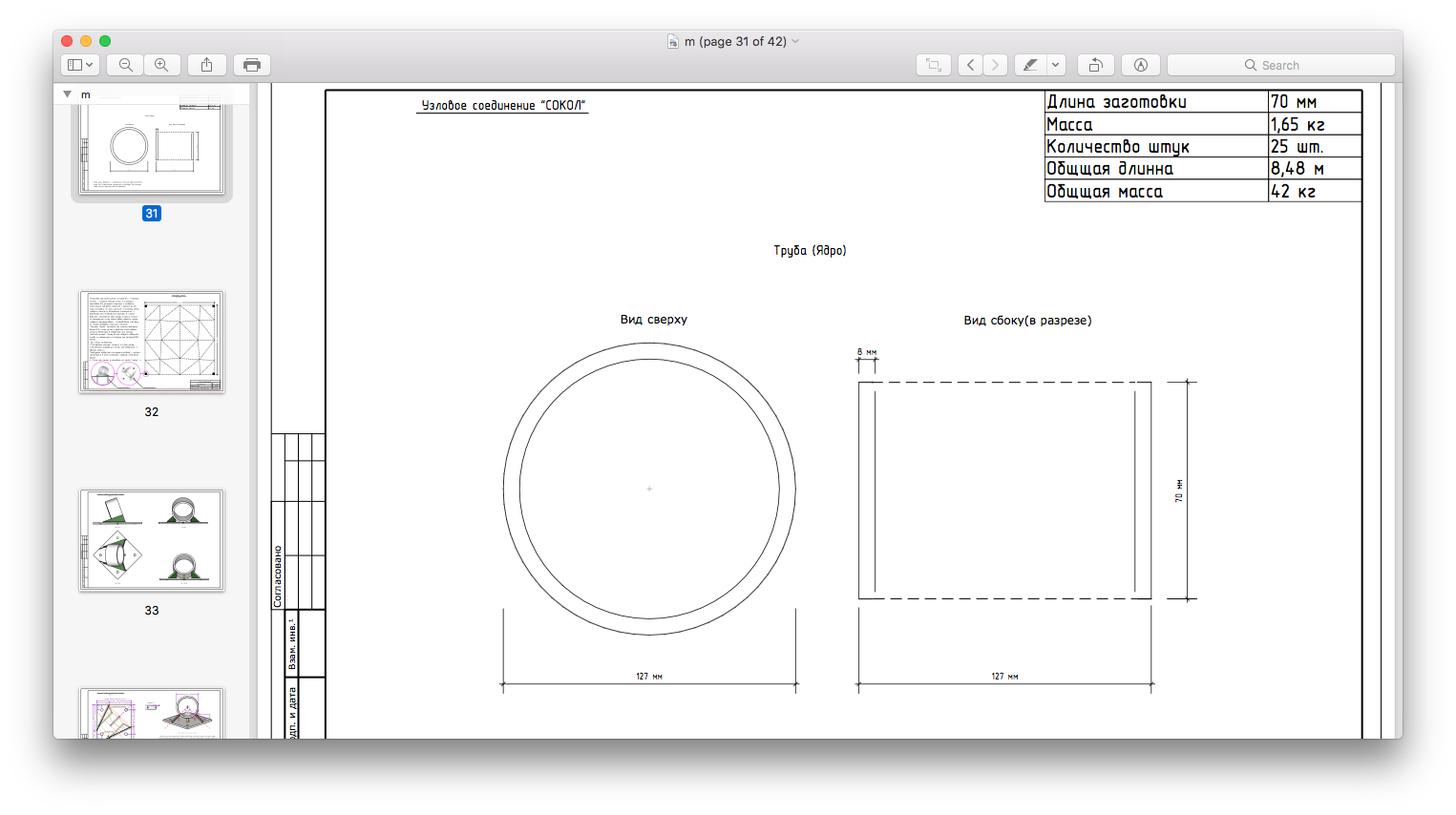
Task: Jump to page 33 thumbnail
Action: (152, 540)
